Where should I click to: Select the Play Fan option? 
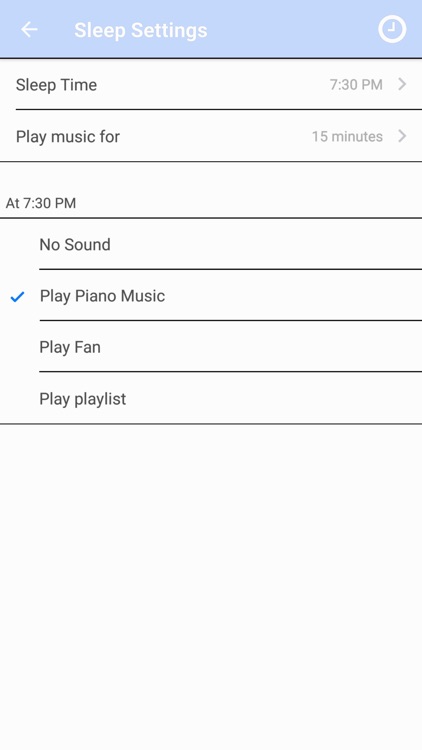(x=211, y=347)
